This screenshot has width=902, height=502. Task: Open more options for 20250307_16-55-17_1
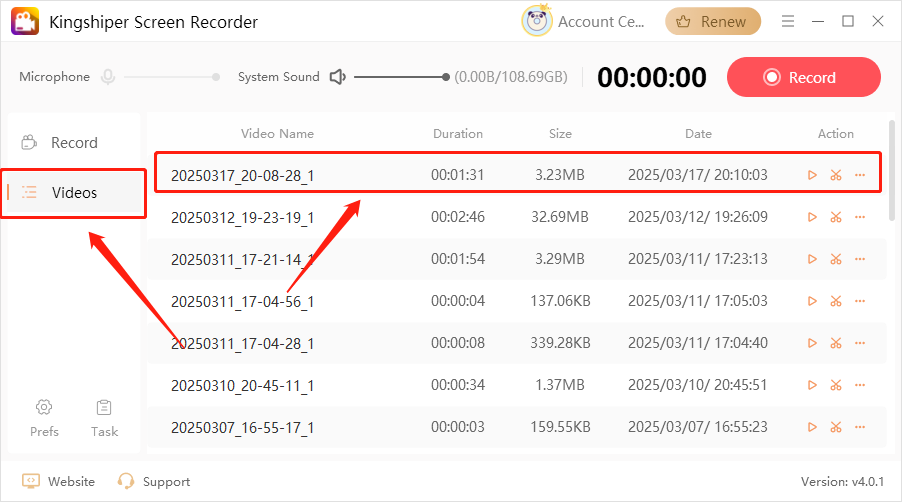[860, 427]
